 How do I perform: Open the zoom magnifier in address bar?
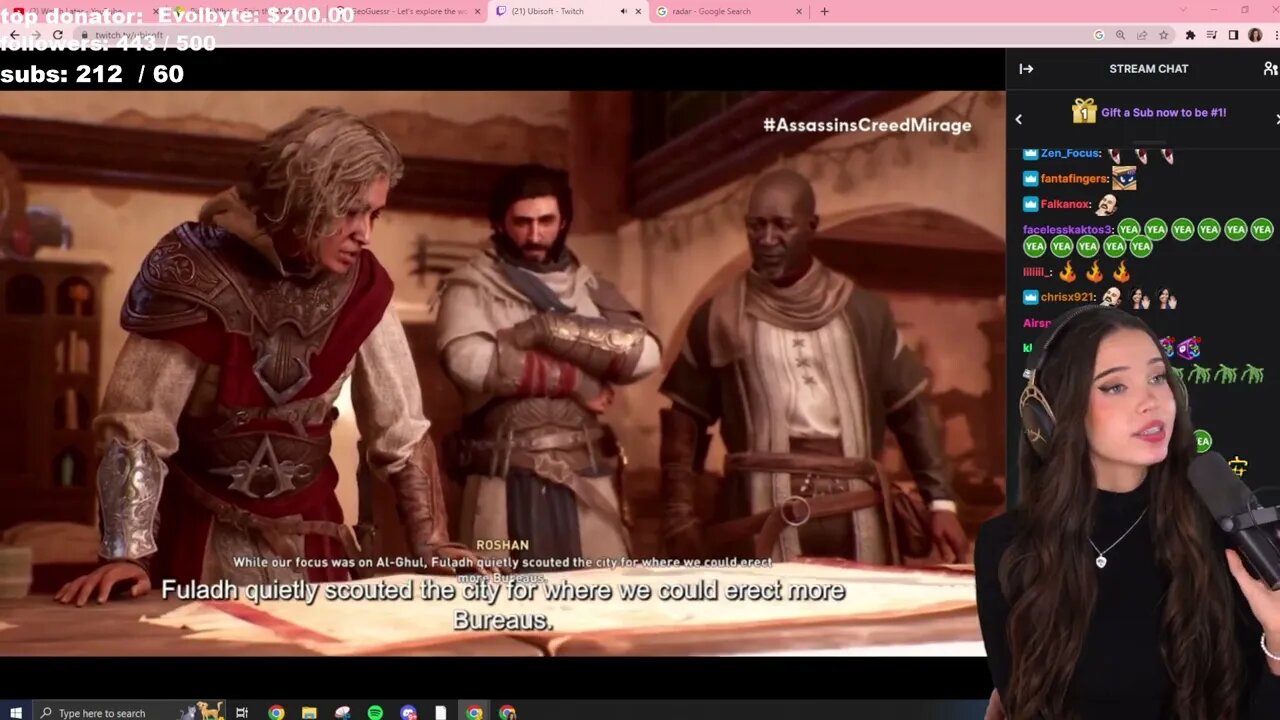pos(1120,35)
